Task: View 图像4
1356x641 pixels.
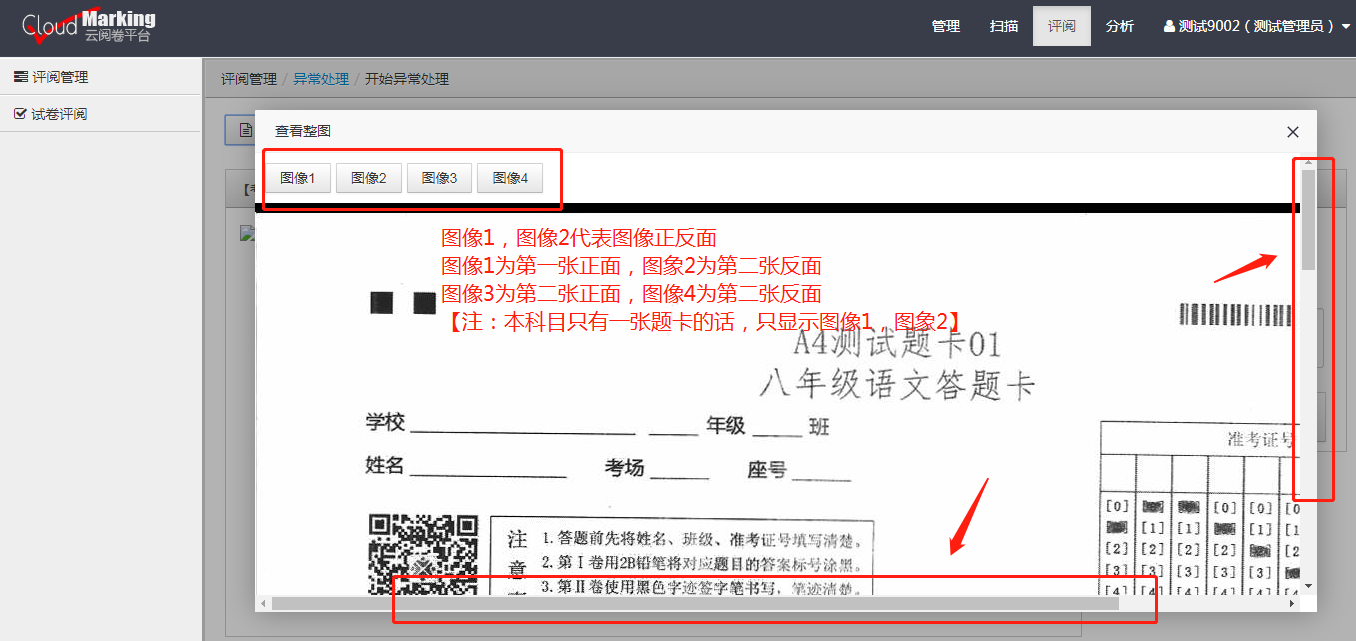Action: tap(510, 177)
